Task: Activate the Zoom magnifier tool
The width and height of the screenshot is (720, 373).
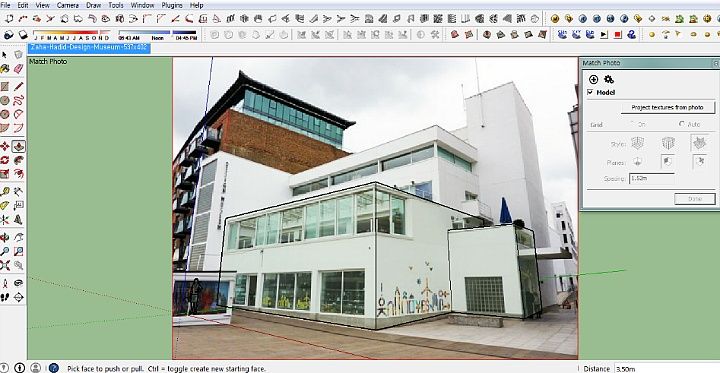Action: pos(5,251)
